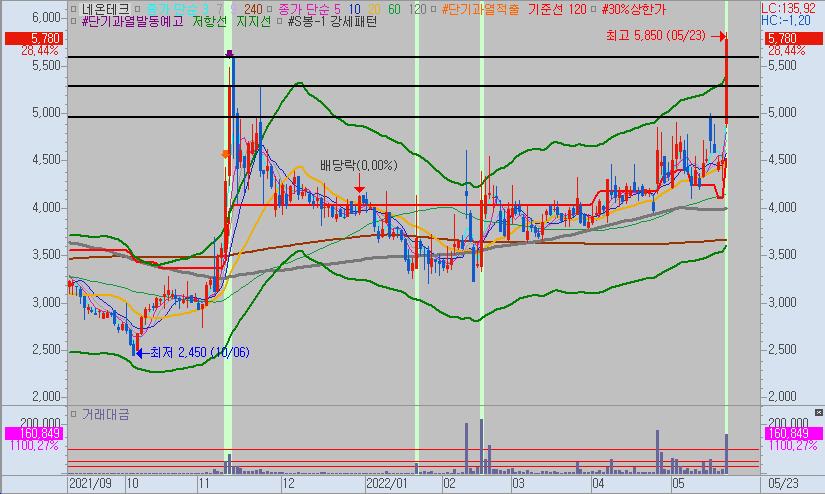This screenshot has width=825, height=494.
Task: Select the 기준선 120 legend label
Action: tap(557, 9)
